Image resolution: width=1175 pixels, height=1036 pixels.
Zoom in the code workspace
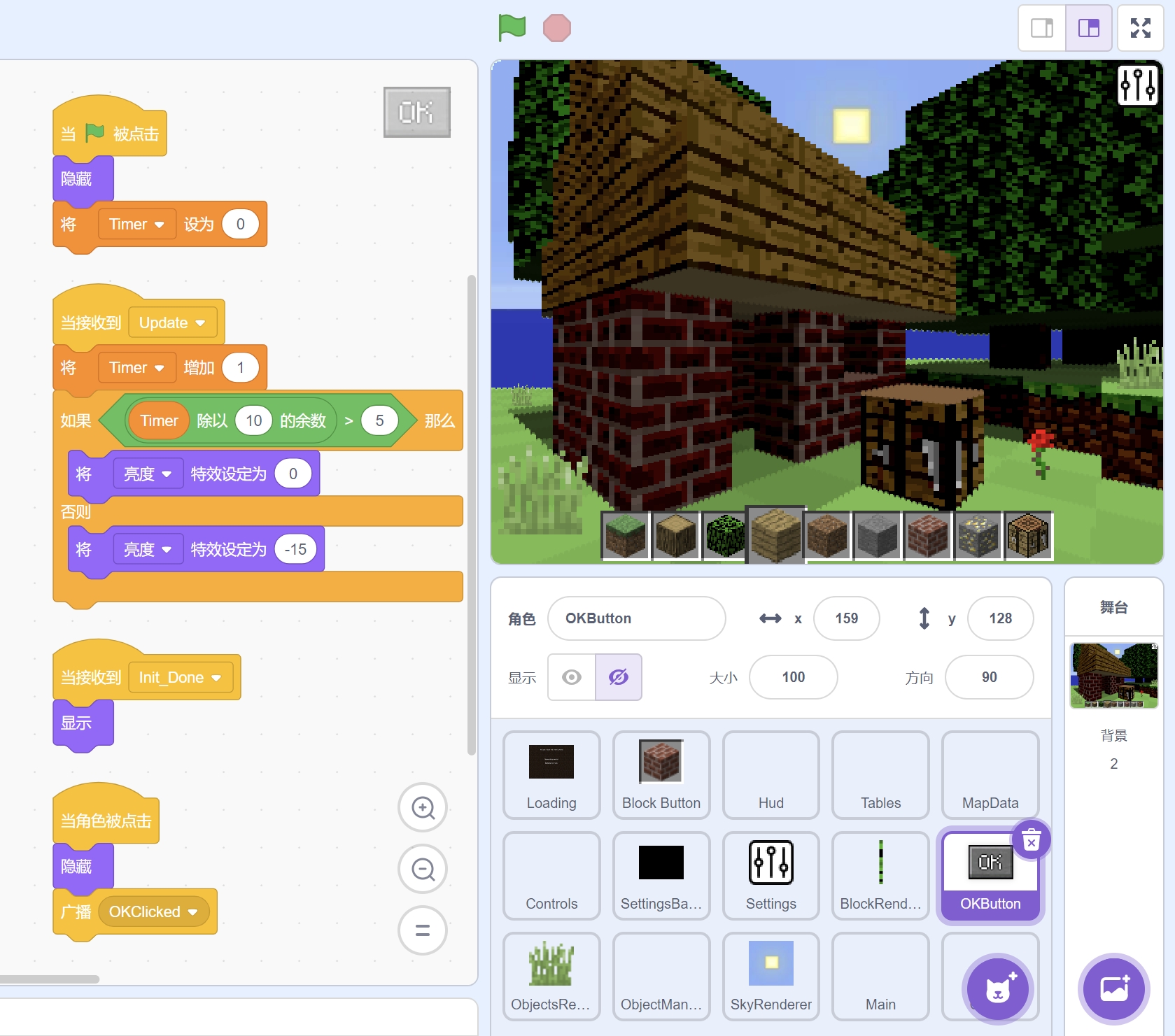[423, 807]
